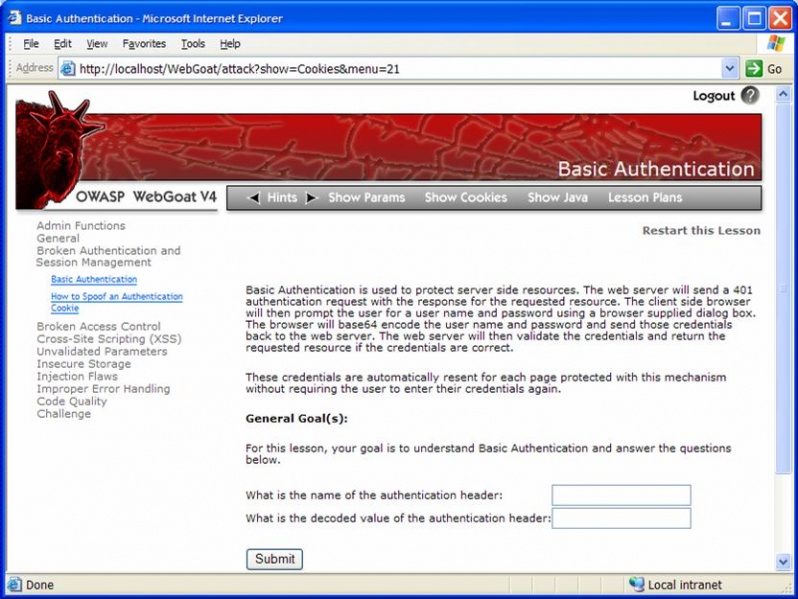Expand the Unvalidated Parameters category

click(102, 351)
